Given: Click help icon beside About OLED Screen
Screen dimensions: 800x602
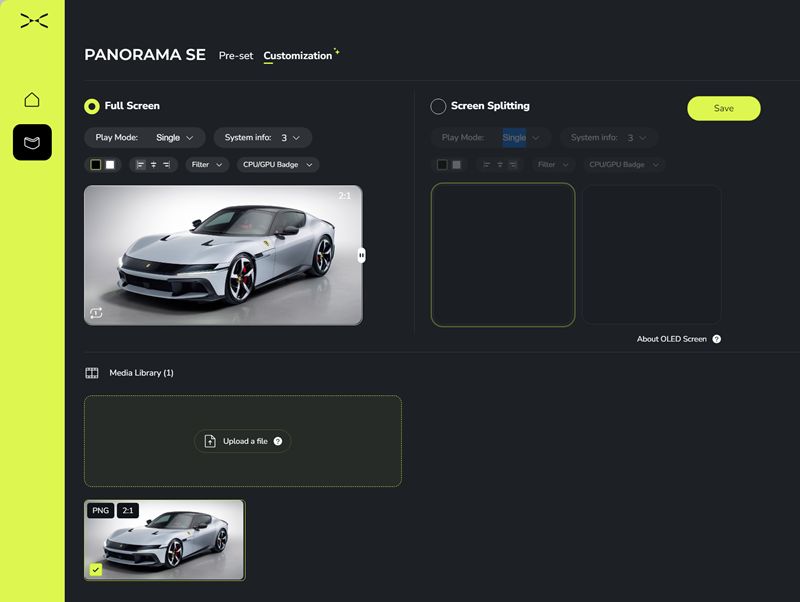Looking at the screenshot, I should 717,339.
